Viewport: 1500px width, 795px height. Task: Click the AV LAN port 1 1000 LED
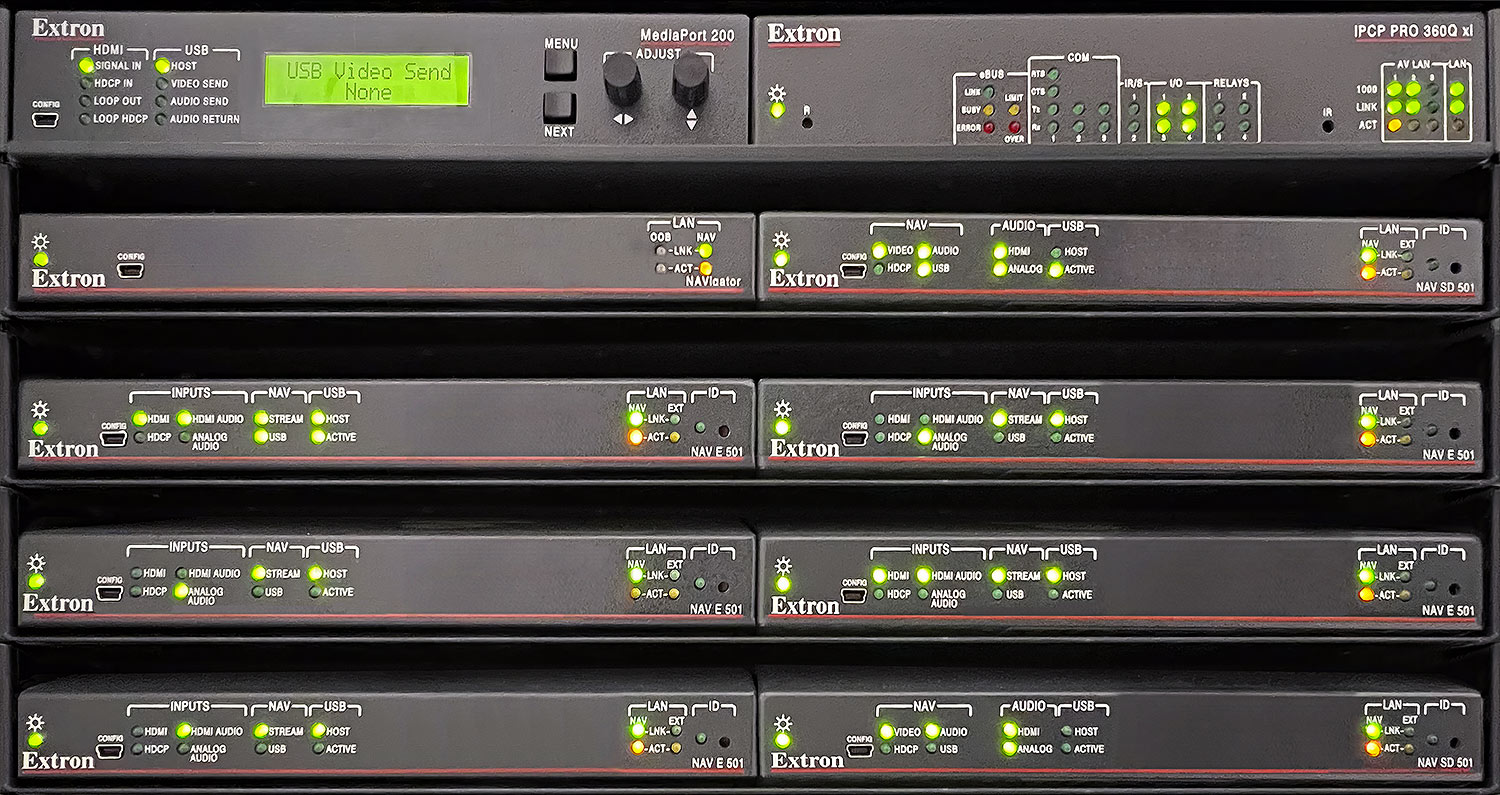[x=1394, y=89]
